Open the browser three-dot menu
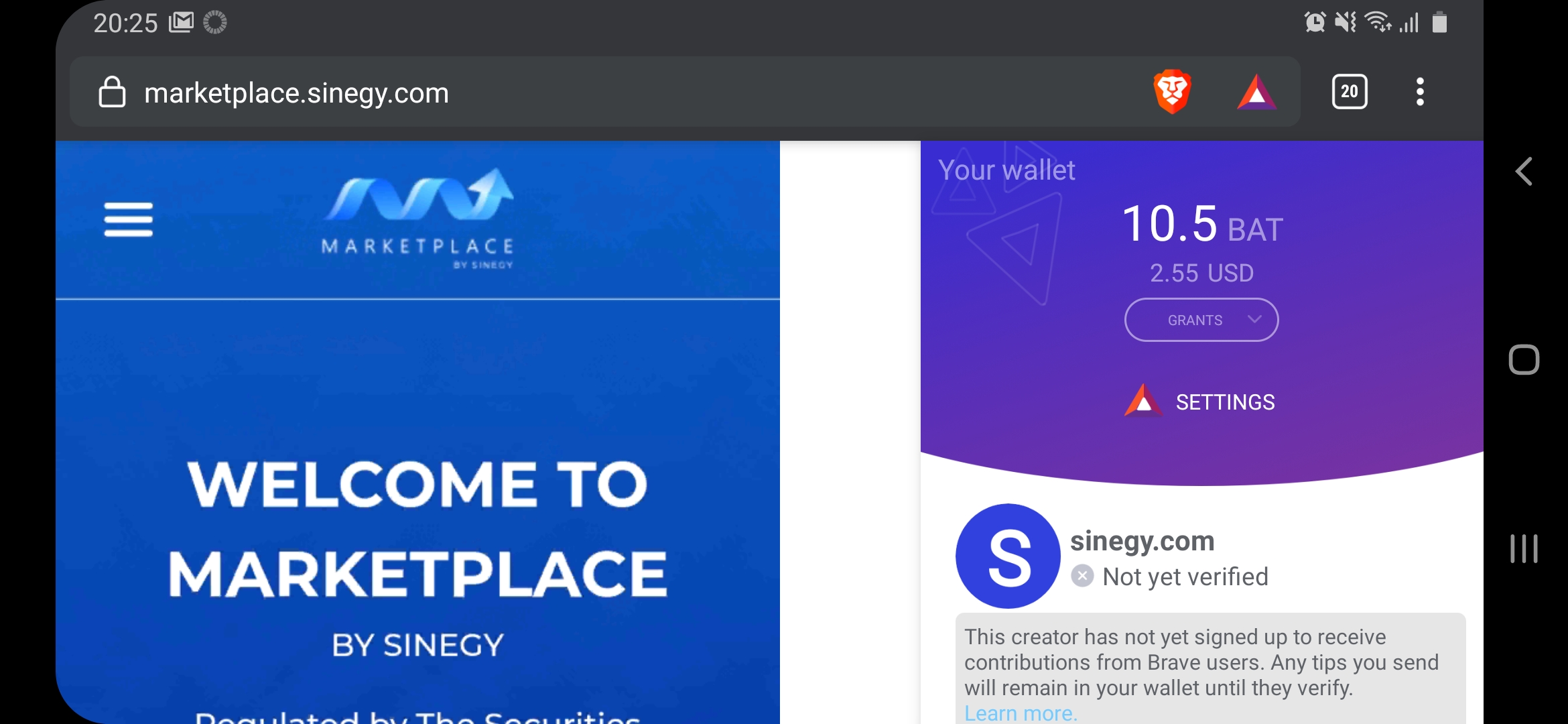The height and width of the screenshot is (724, 1568). [1420, 91]
